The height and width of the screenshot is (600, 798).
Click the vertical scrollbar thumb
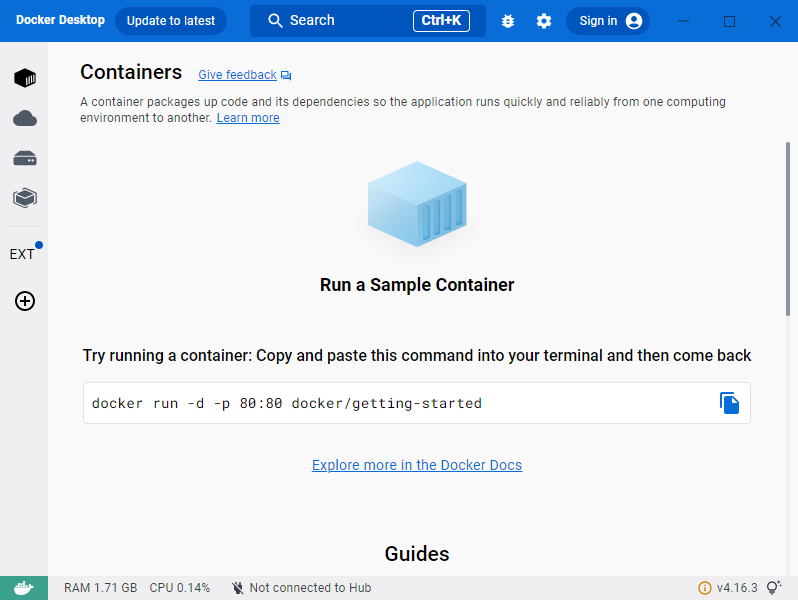(788, 229)
